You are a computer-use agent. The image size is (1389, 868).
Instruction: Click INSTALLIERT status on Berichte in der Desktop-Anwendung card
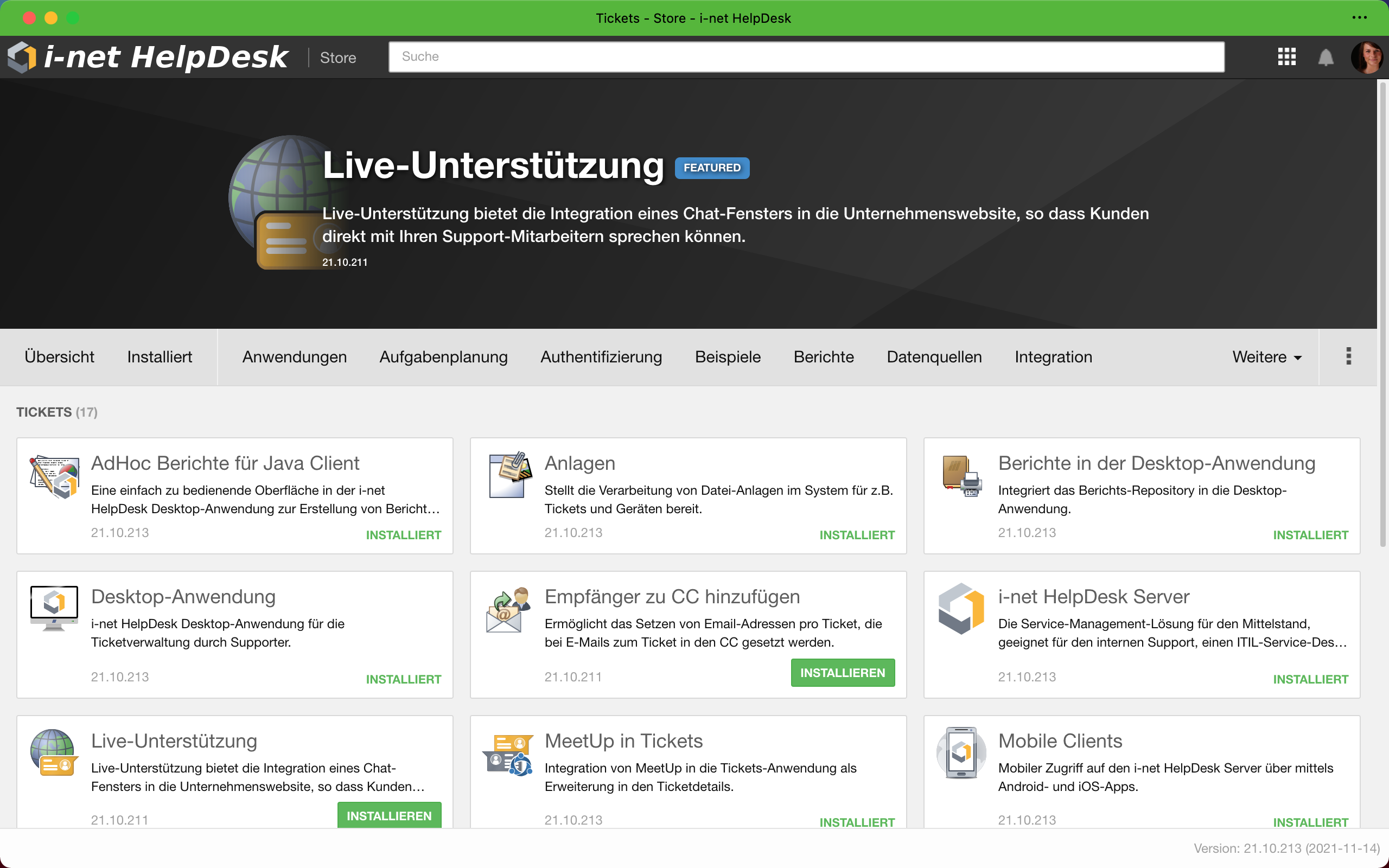click(1310, 535)
